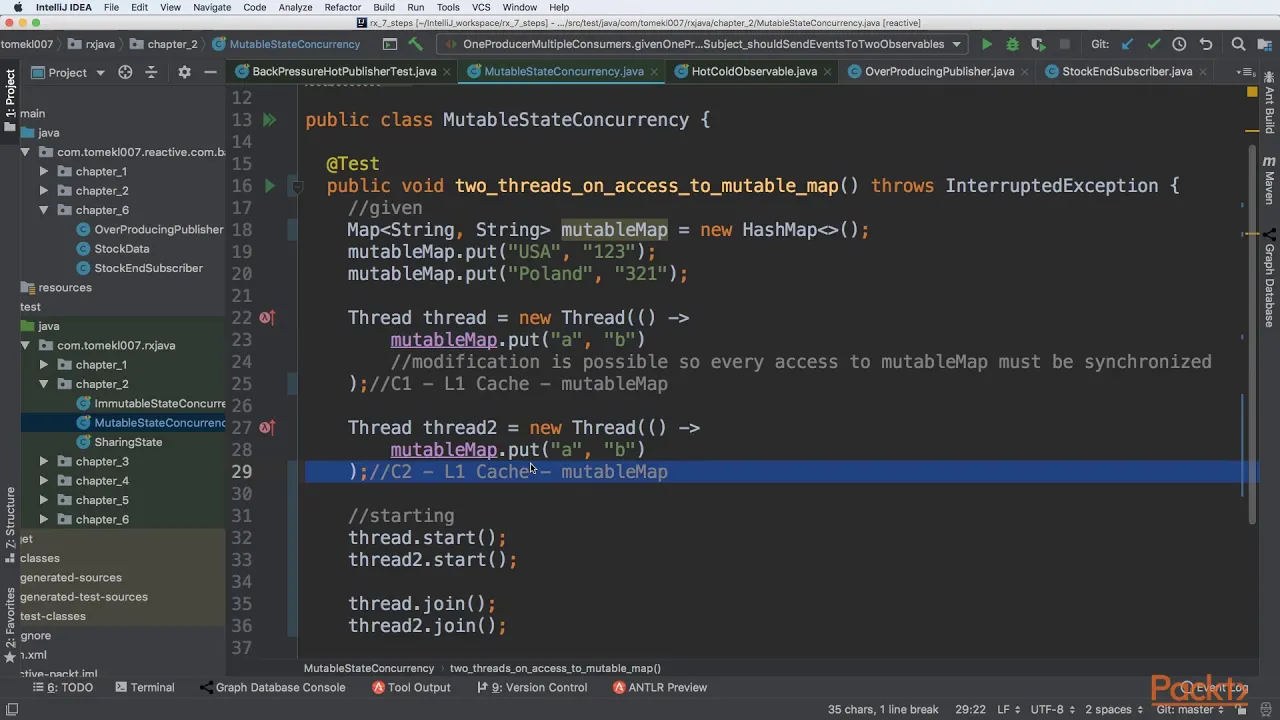Open the Analyze menu
Viewport: 1280px width, 720px height.
click(x=296, y=7)
